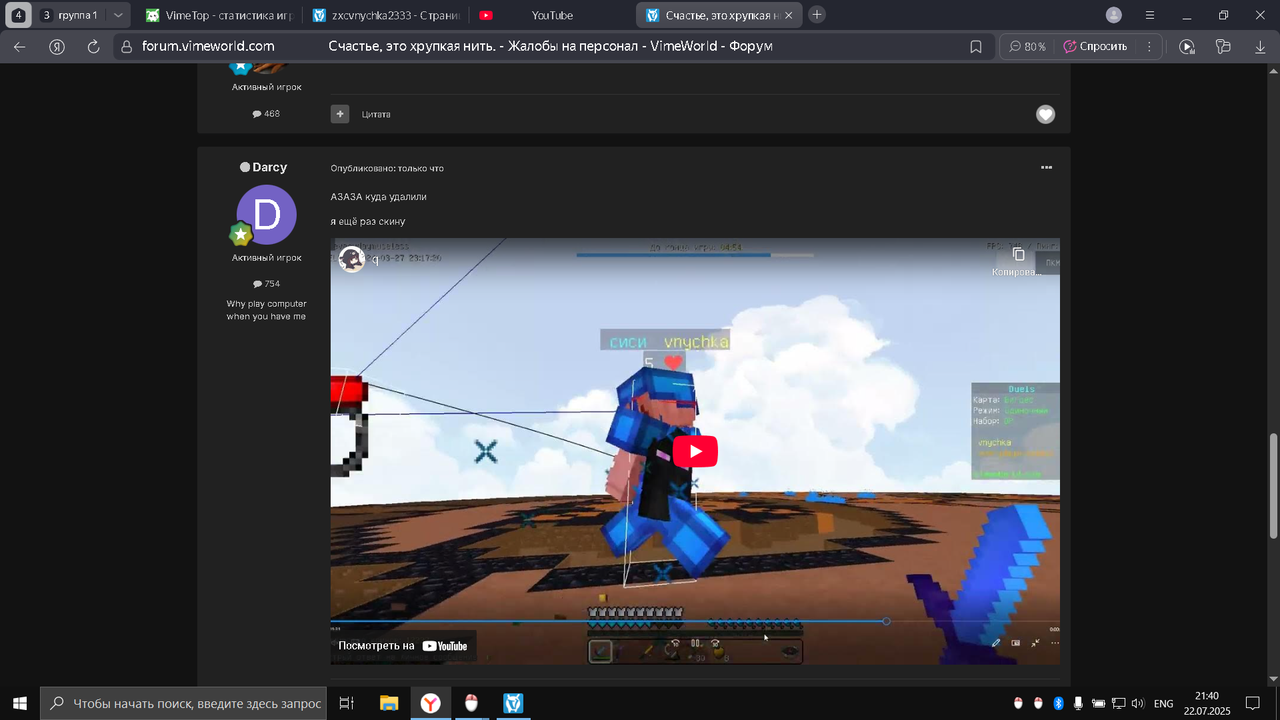Viewport: 1280px width, 720px height.
Task: Open the Windows Start menu
Action: [x=19, y=703]
